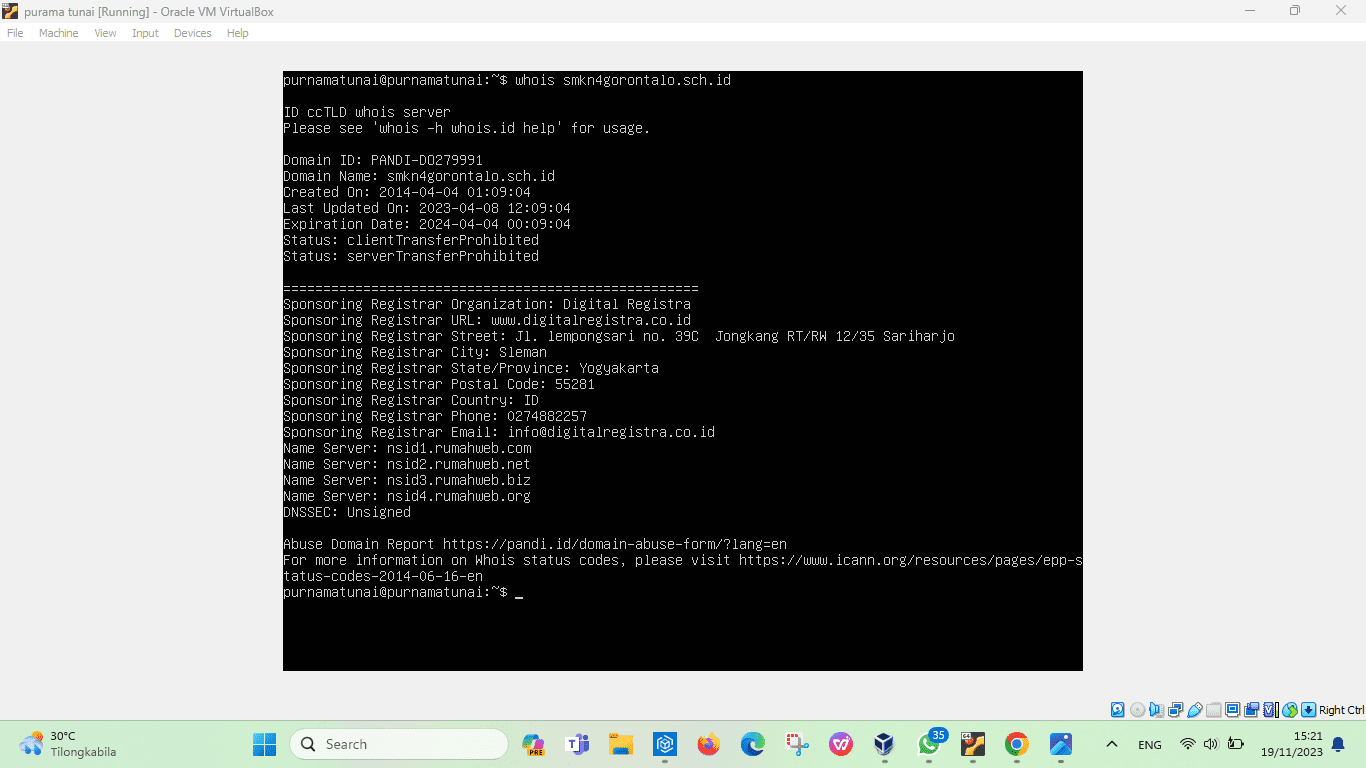Click the serverTransferProhibited status line
The image size is (1366, 768).
tap(411, 256)
